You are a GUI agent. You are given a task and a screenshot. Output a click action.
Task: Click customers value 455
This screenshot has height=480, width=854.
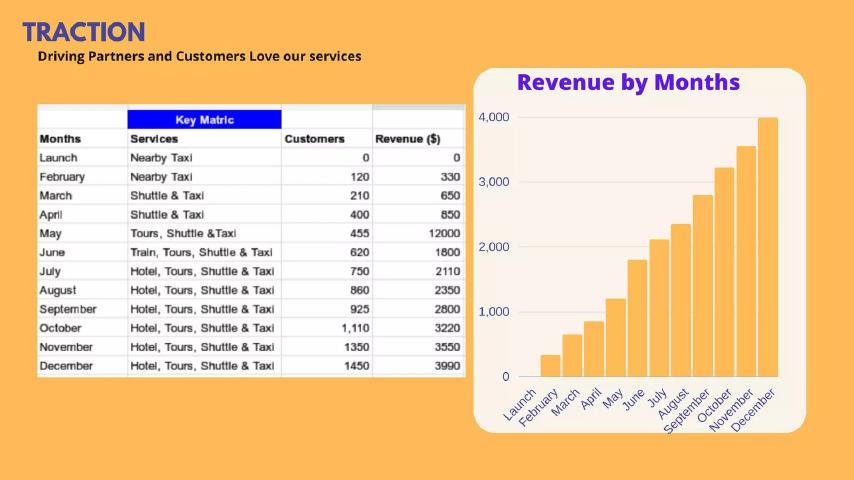(359, 234)
